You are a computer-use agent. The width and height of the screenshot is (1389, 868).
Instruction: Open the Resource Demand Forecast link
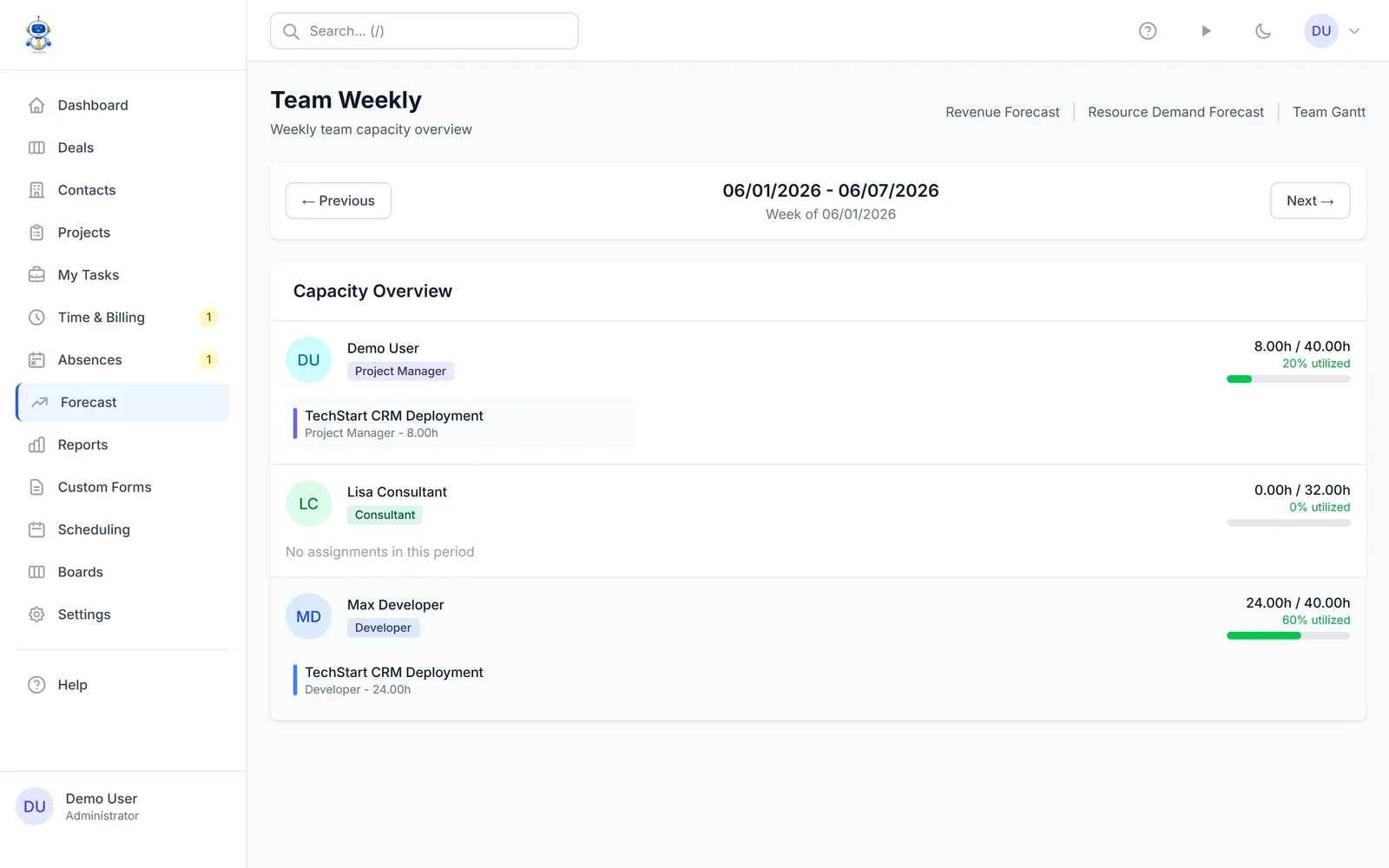1175,112
